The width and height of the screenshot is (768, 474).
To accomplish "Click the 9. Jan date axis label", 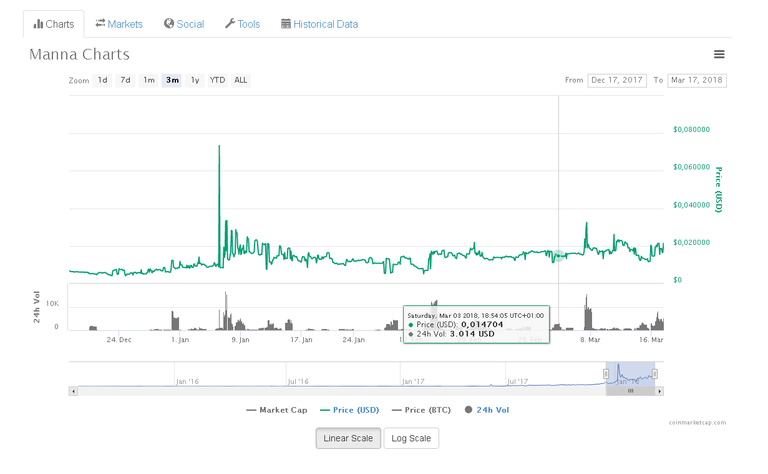I will point(240,339).
